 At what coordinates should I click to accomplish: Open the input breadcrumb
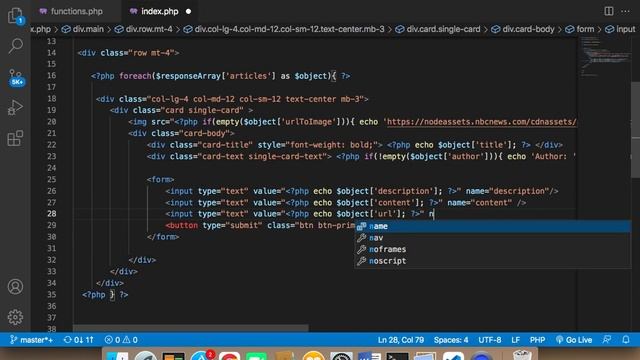click(x=620, y=29)
